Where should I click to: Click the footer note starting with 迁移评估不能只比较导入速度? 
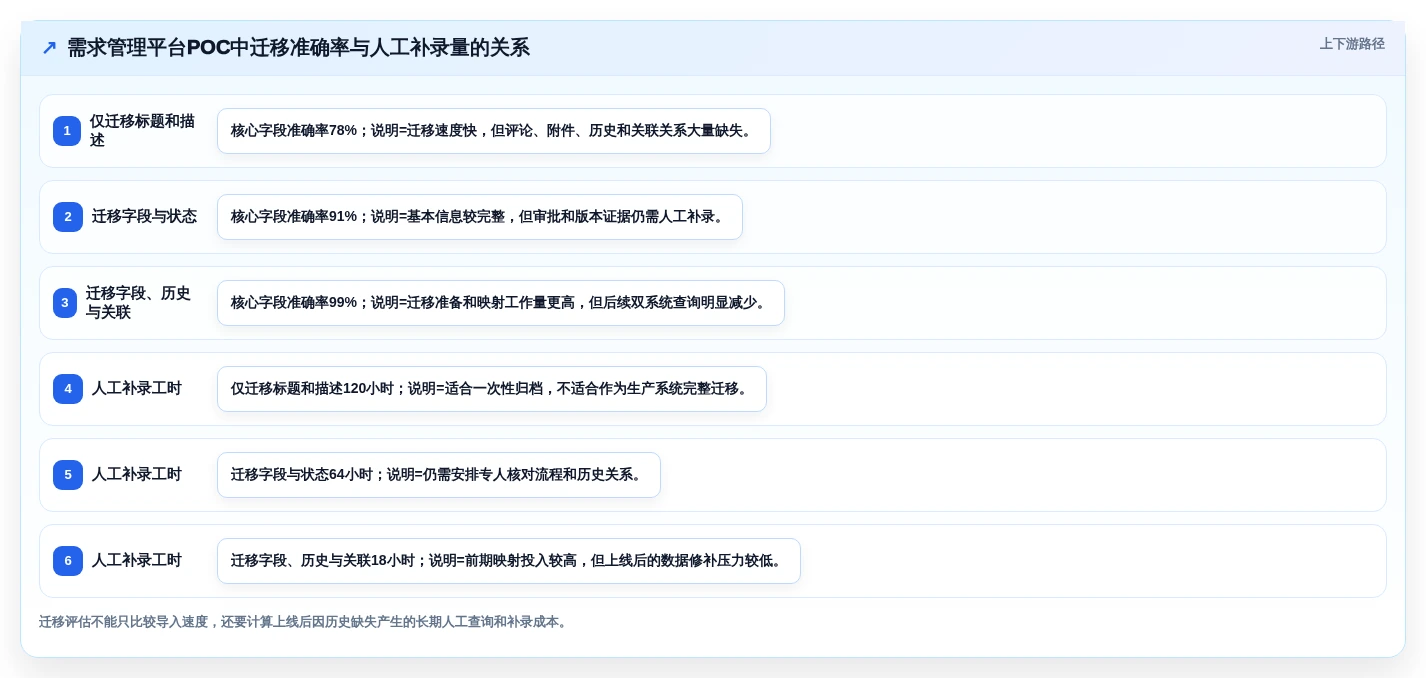[305, 622]
